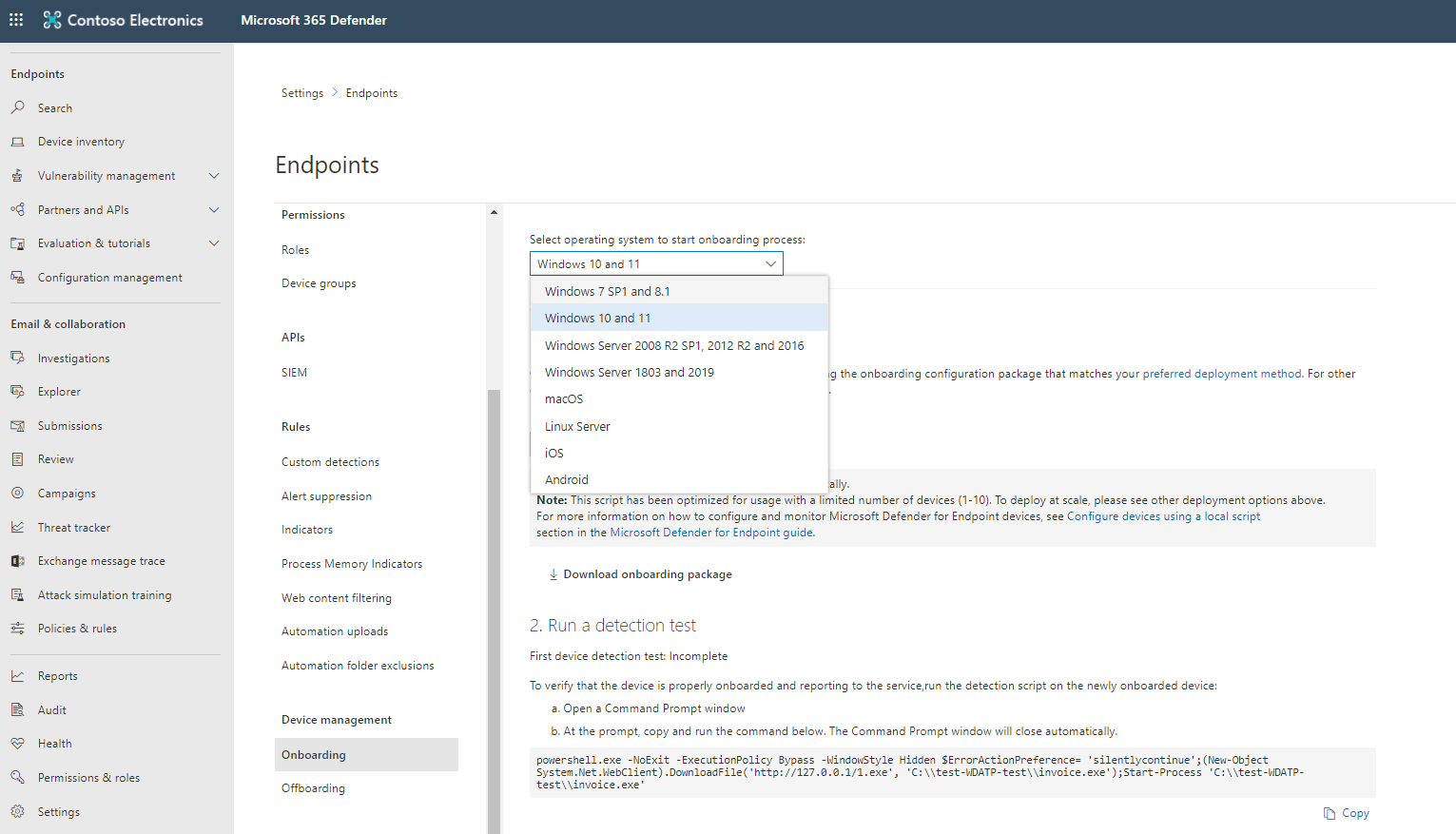The image size is (1456, 834).
Task: Select iOS from the dropdown list
Action: click(x=679, y=453)
